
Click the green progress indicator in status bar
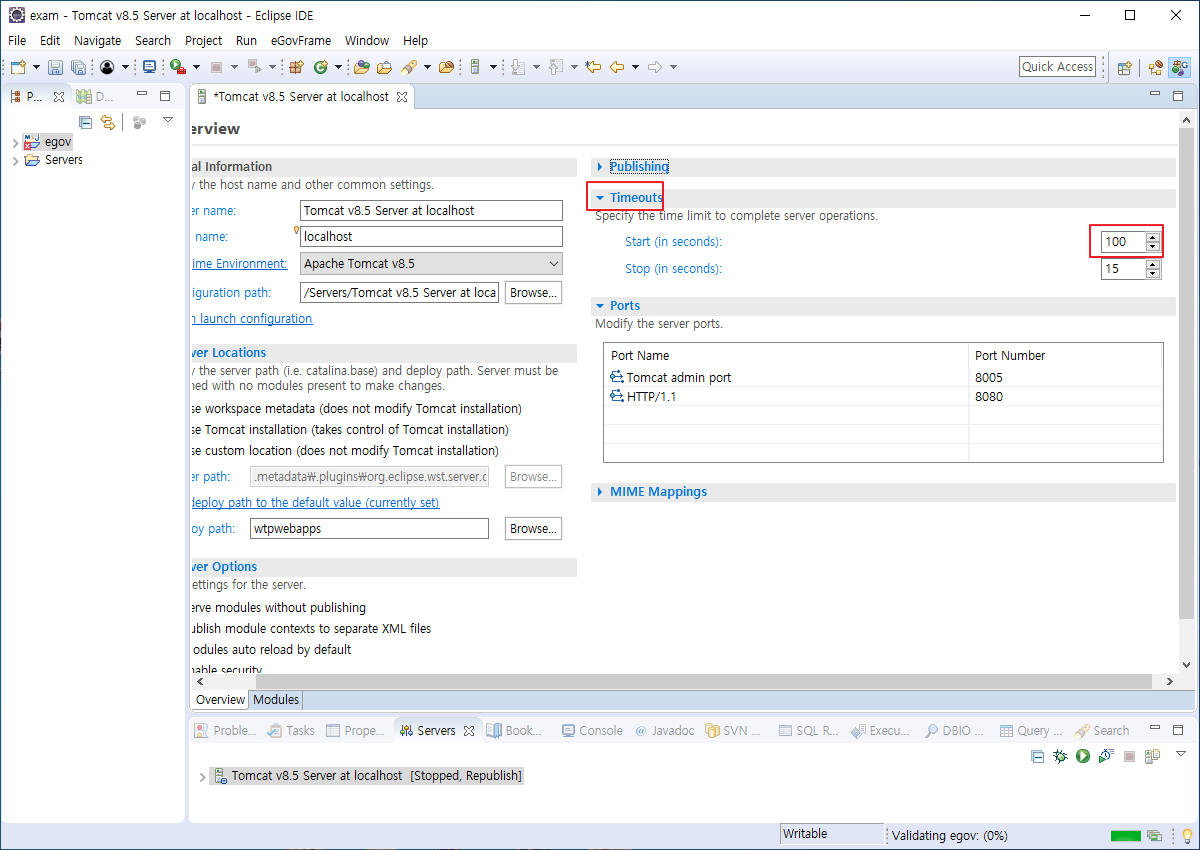(x=1126, y=836)
